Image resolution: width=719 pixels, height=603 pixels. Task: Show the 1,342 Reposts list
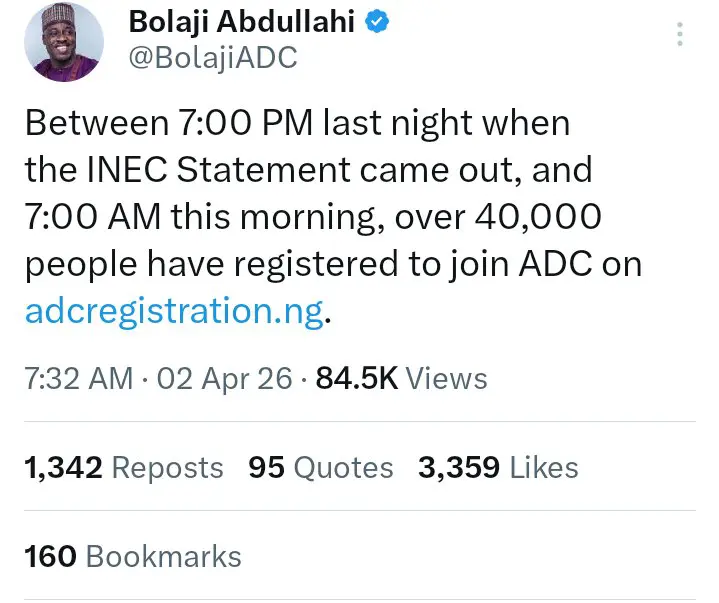124,467
